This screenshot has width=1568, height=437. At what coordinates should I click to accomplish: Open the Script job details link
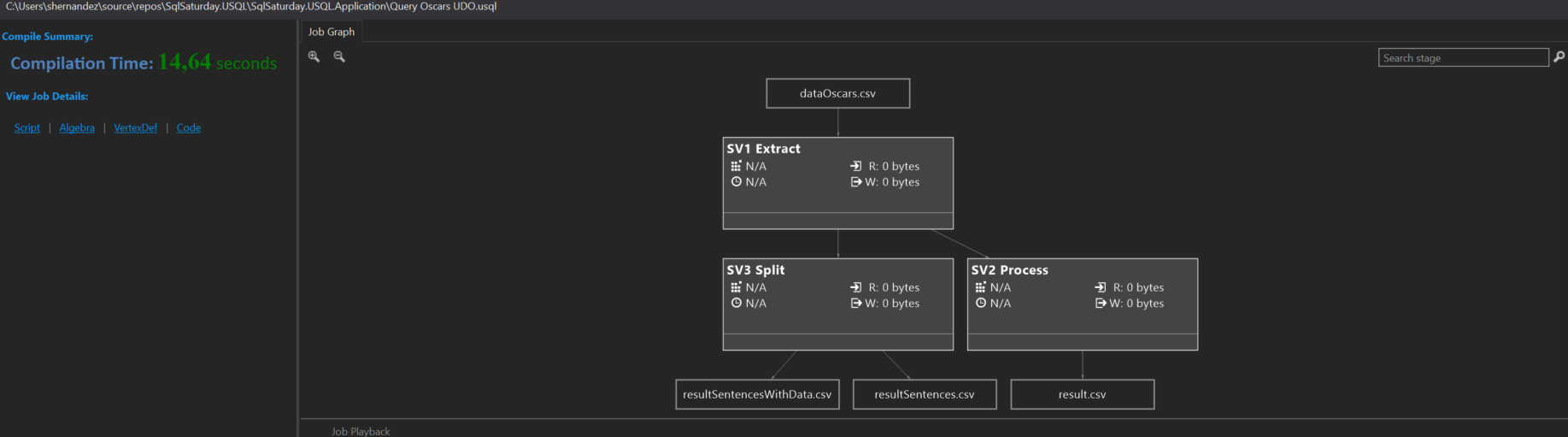coord(27,128)
